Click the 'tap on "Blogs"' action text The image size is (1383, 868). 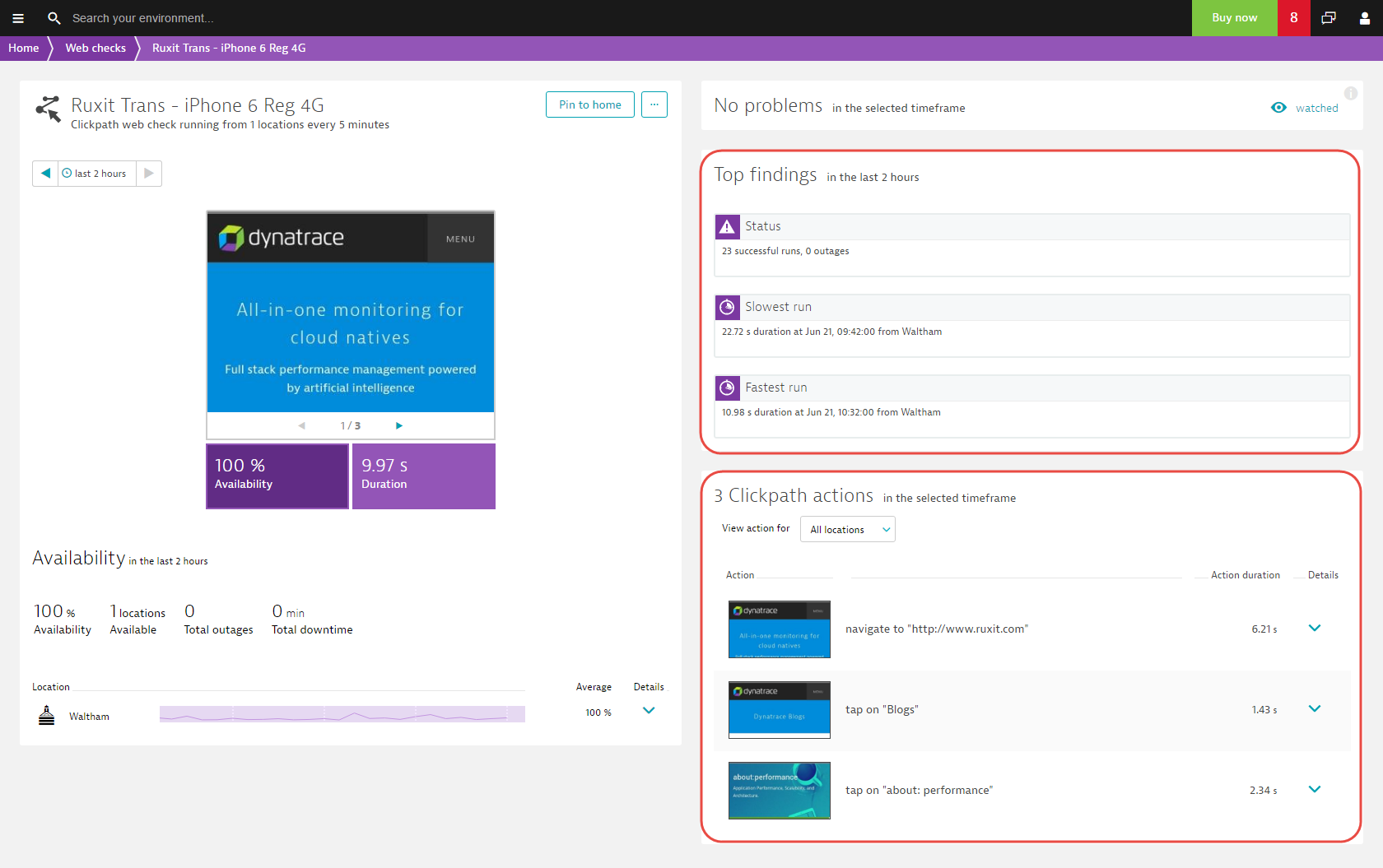[x=882, y=709]
